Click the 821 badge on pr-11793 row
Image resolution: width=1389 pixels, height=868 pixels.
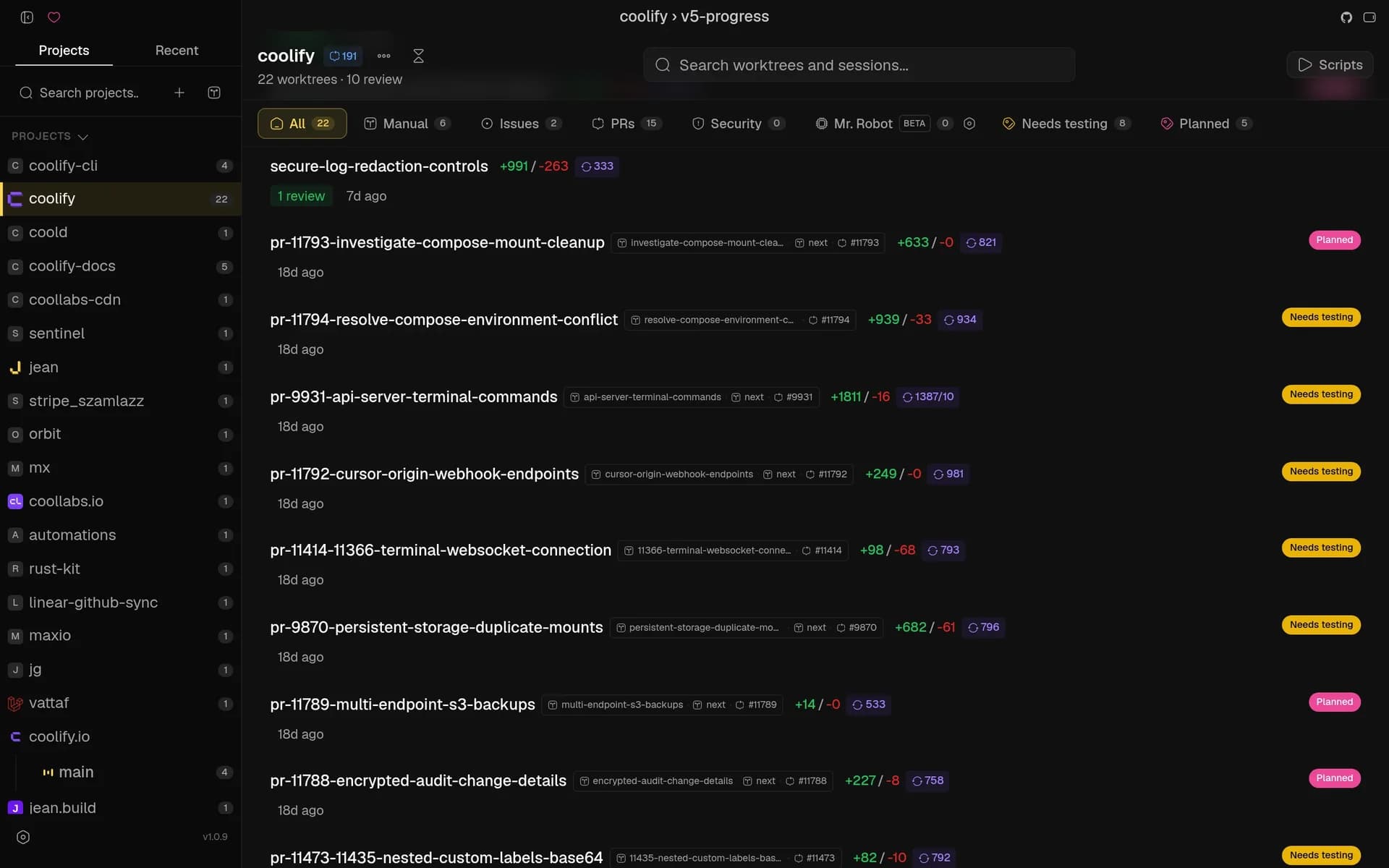pos(981,242)
